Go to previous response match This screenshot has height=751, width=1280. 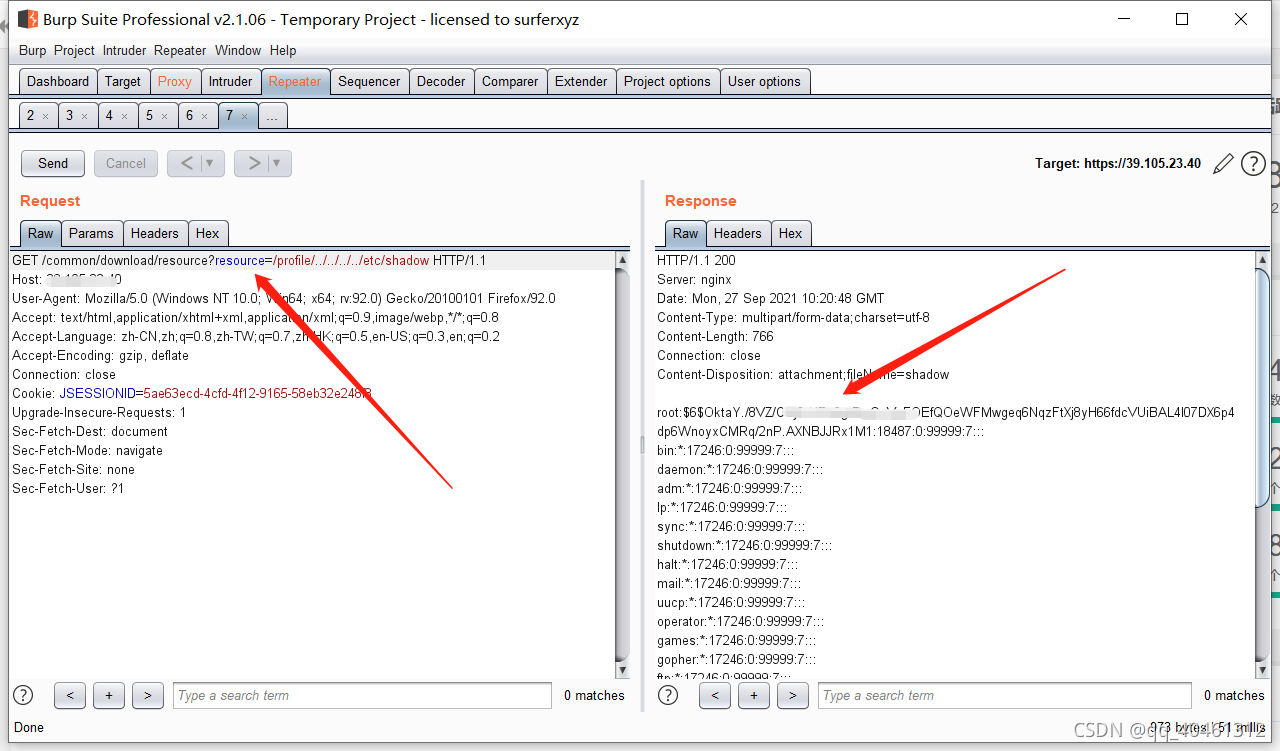[x=715, y=695]
